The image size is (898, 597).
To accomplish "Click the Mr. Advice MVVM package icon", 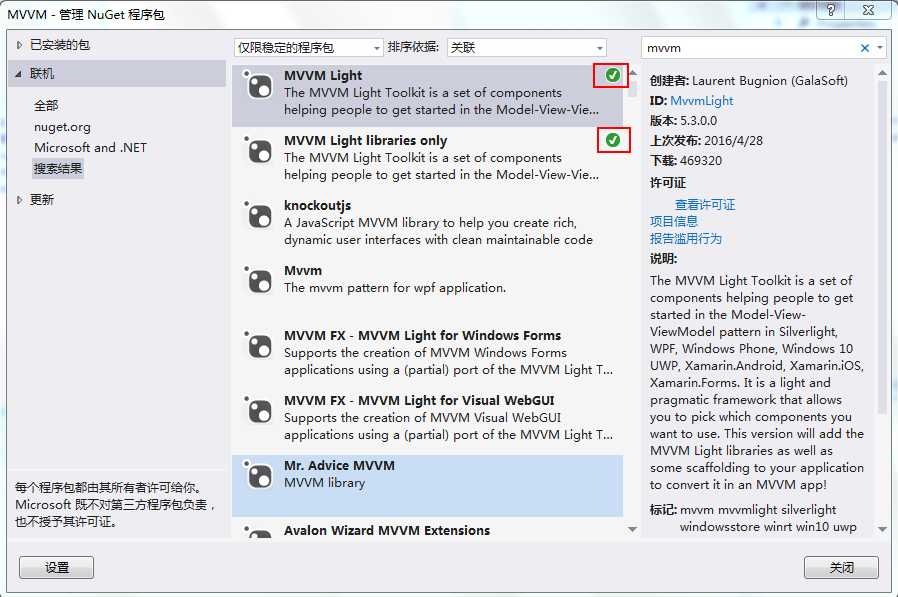I will 259,476.
